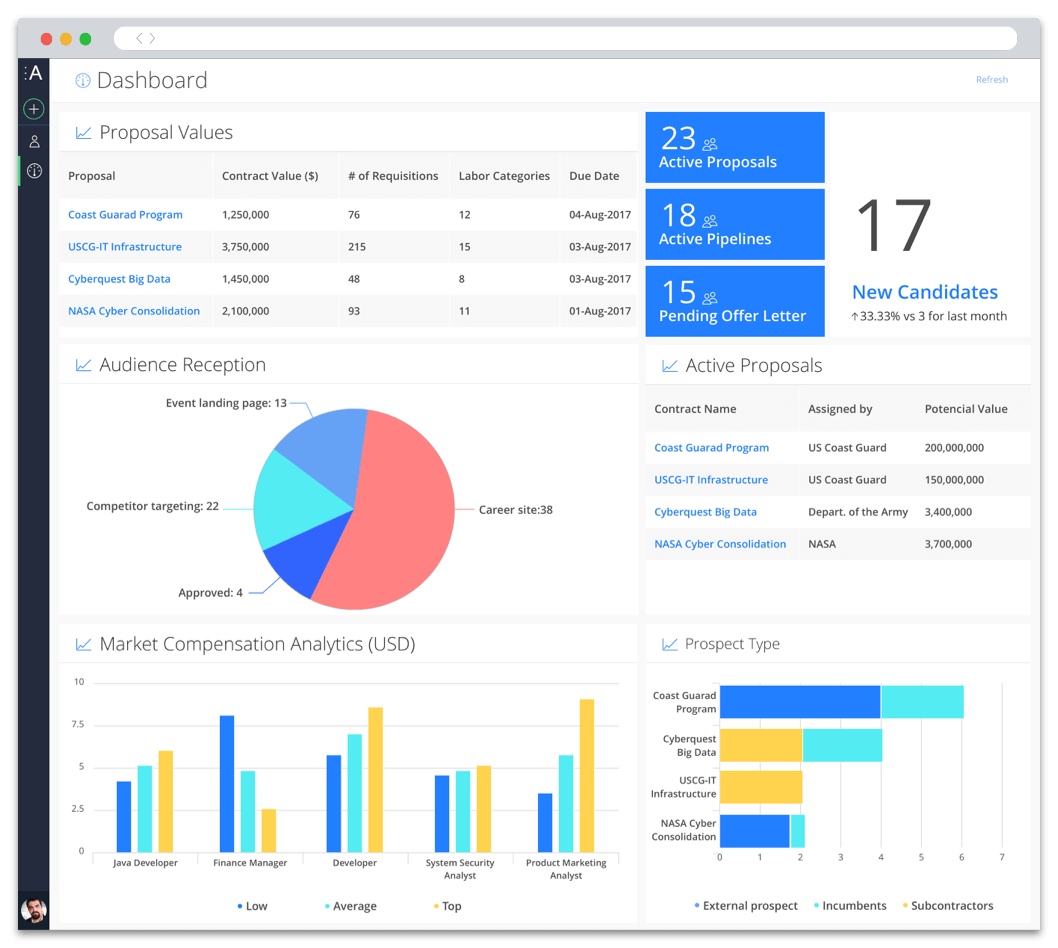The image size is (1058, 948).
Task: Sort by # of Requisitions column header
Action: coord(393,176)
